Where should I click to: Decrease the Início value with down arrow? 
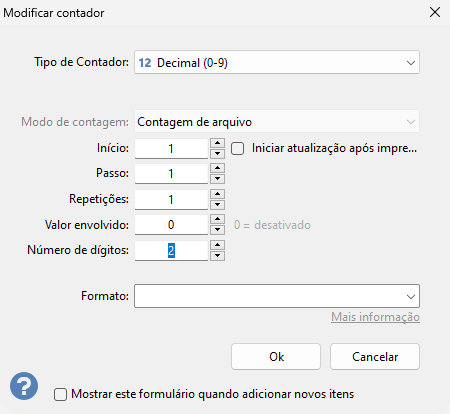point(217,153)
